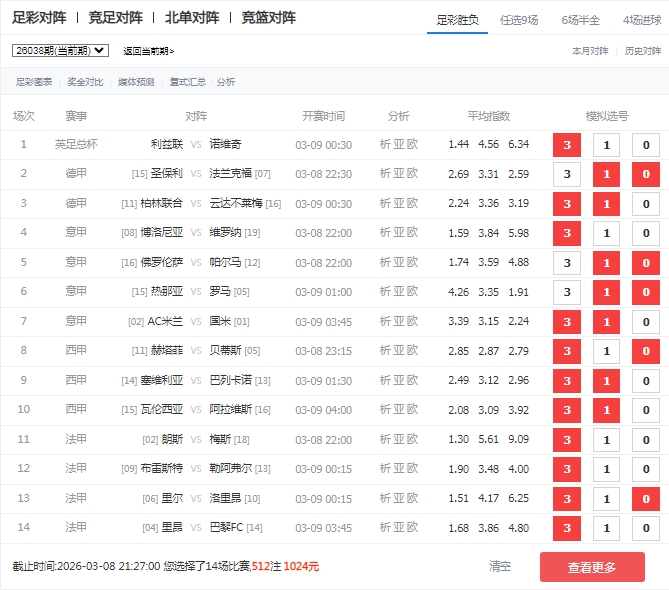Toggle pick 3 for match 2 圣保利

(x=567, y=175)
